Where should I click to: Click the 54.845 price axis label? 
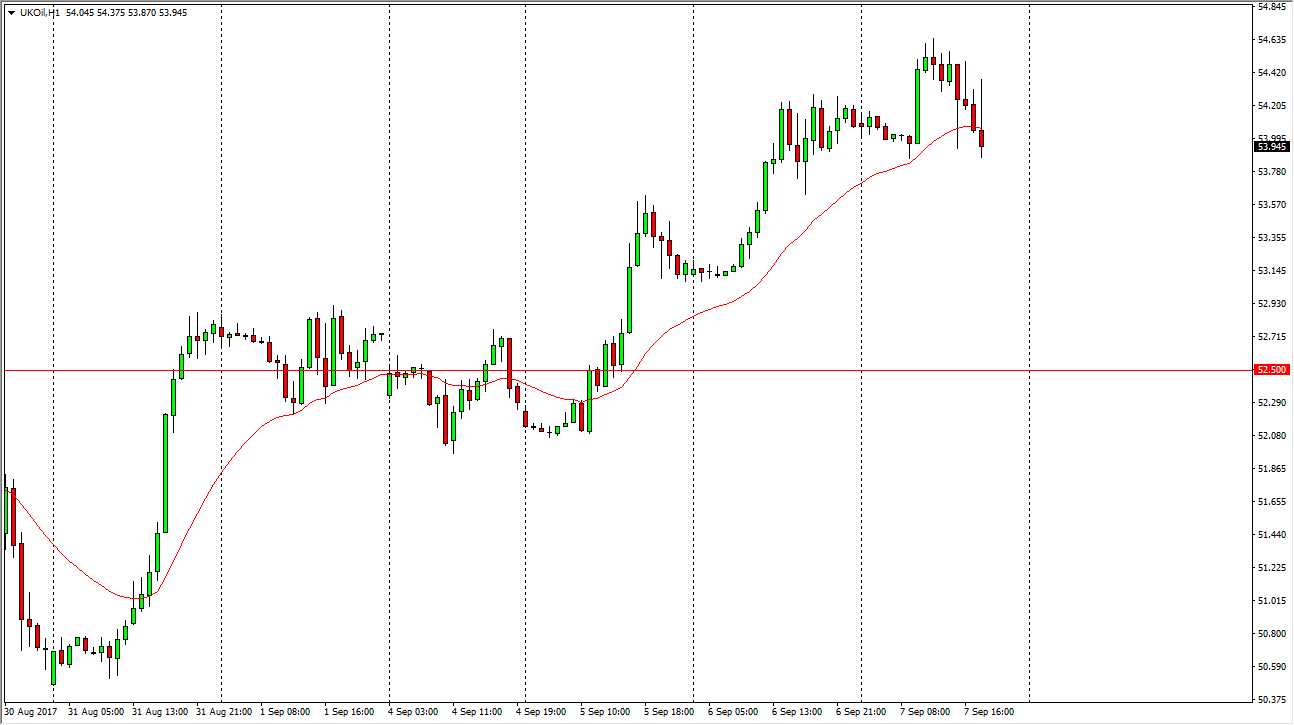click(1272, 7)
